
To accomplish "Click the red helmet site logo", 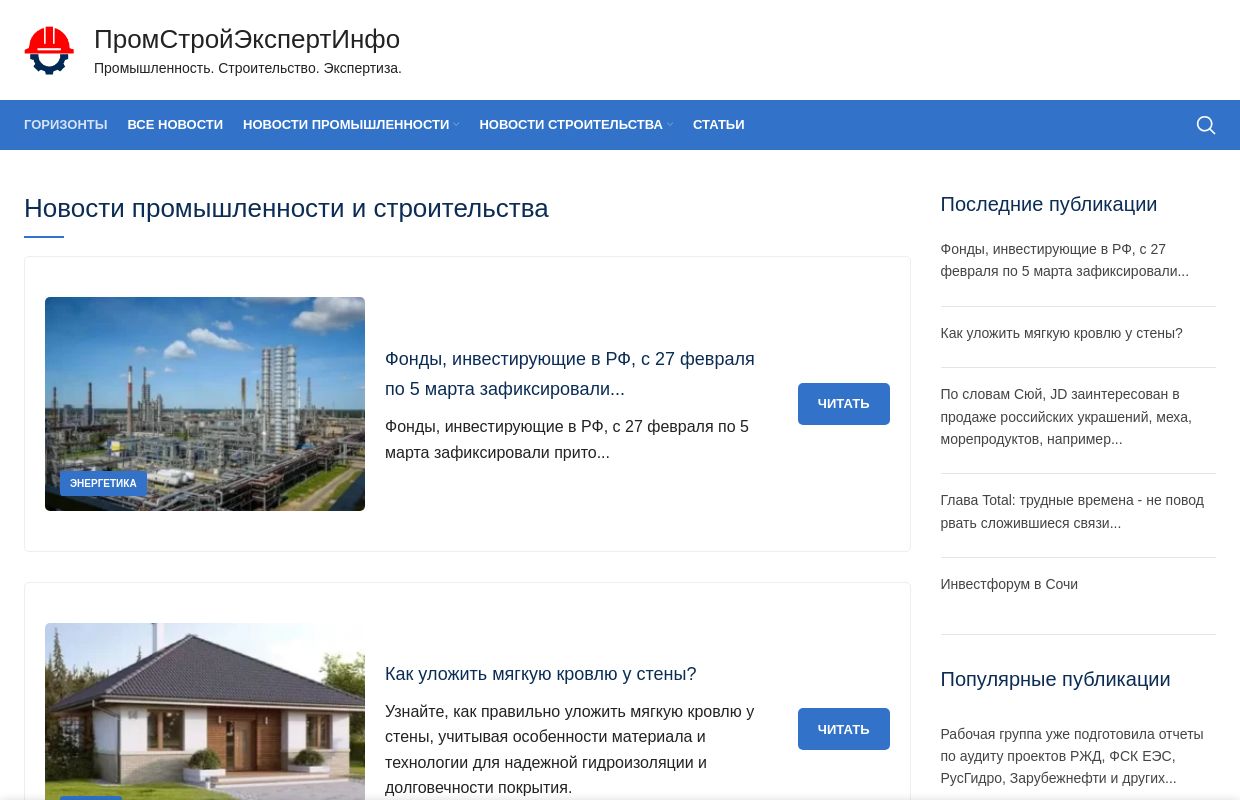I will (x=49, y=50).
